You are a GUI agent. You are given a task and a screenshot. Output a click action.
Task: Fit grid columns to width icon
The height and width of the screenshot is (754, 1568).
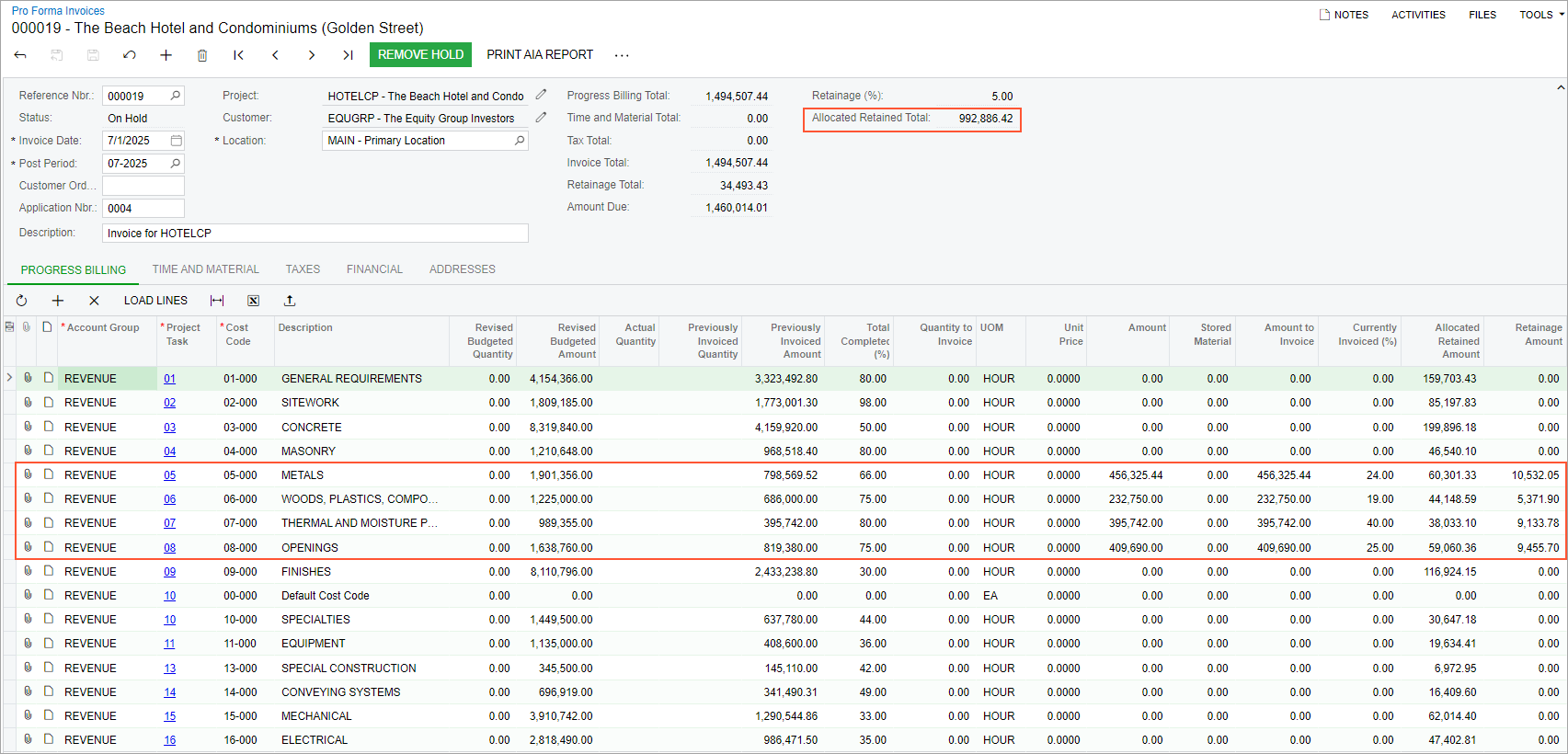217,301
